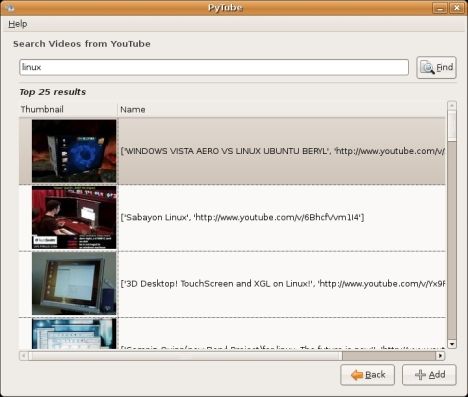Sort by the Thumbnail column header
The image size is (468, 397).
coord(68,109)
